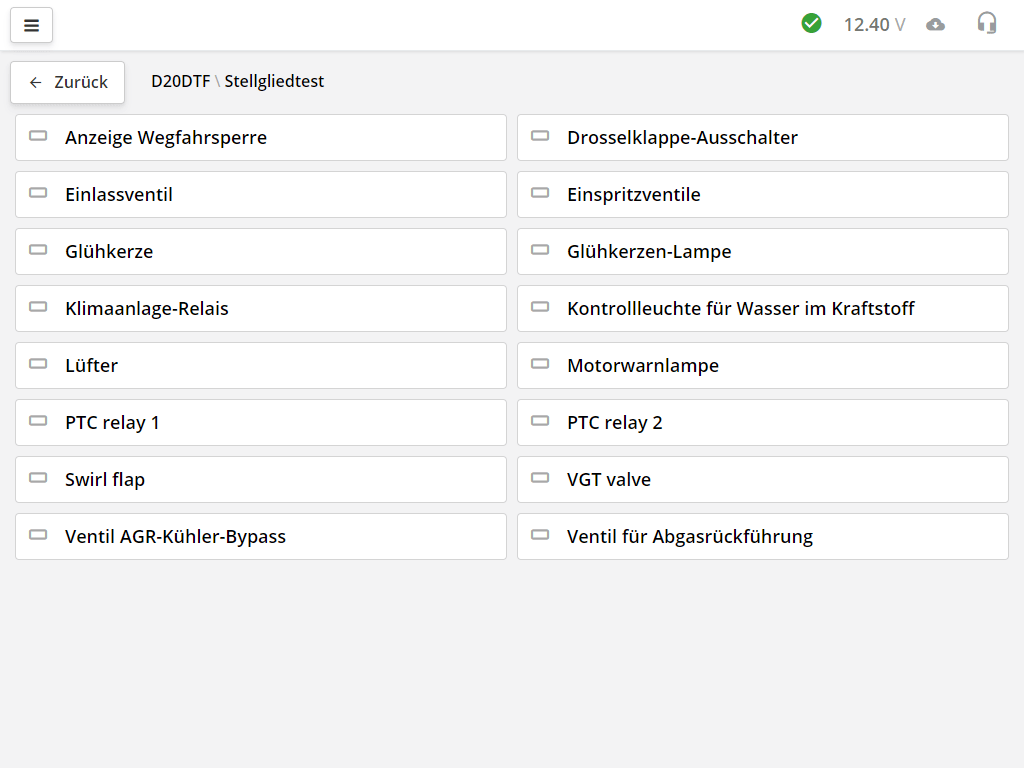Screen dimensions: 1024x768
Task: Choose Klimaanlage-Relais from the list
Action: 261,309
